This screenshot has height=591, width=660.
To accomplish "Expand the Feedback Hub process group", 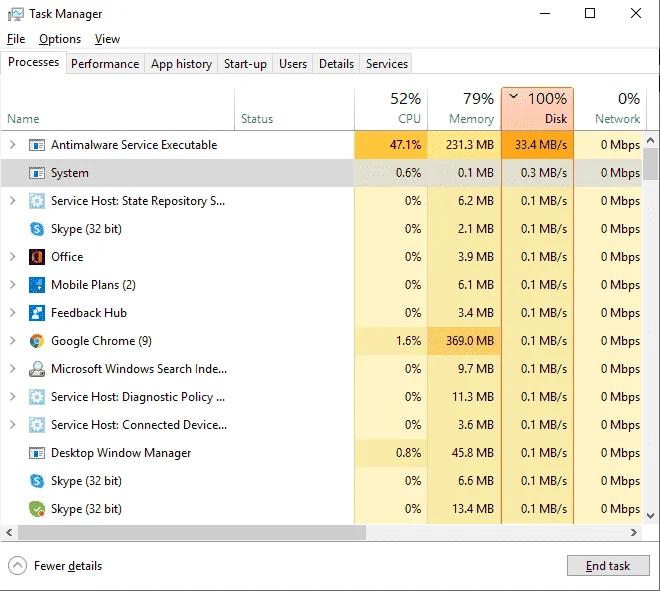I will coord(13,313).
